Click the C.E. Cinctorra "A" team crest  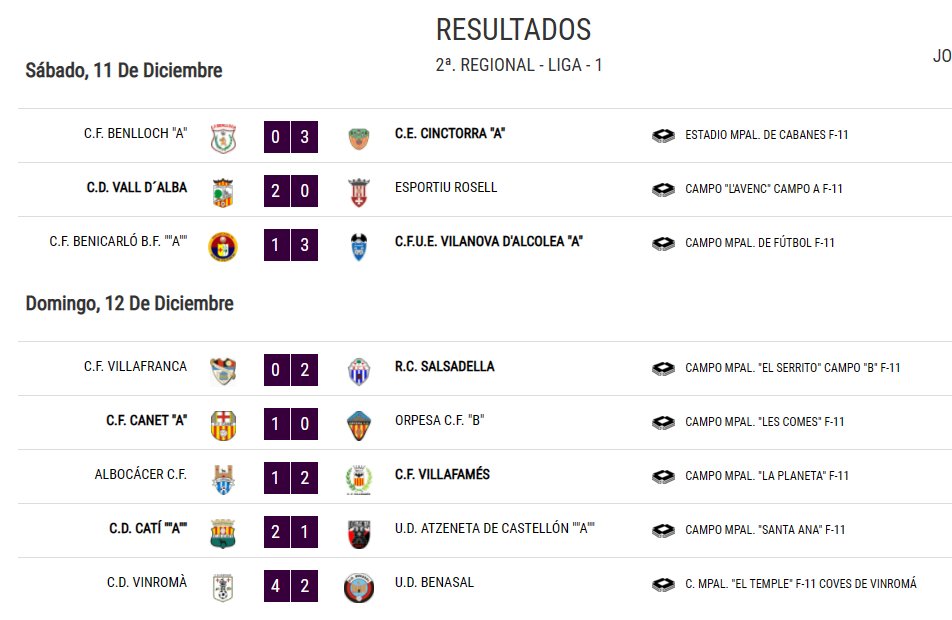(359, 138)
